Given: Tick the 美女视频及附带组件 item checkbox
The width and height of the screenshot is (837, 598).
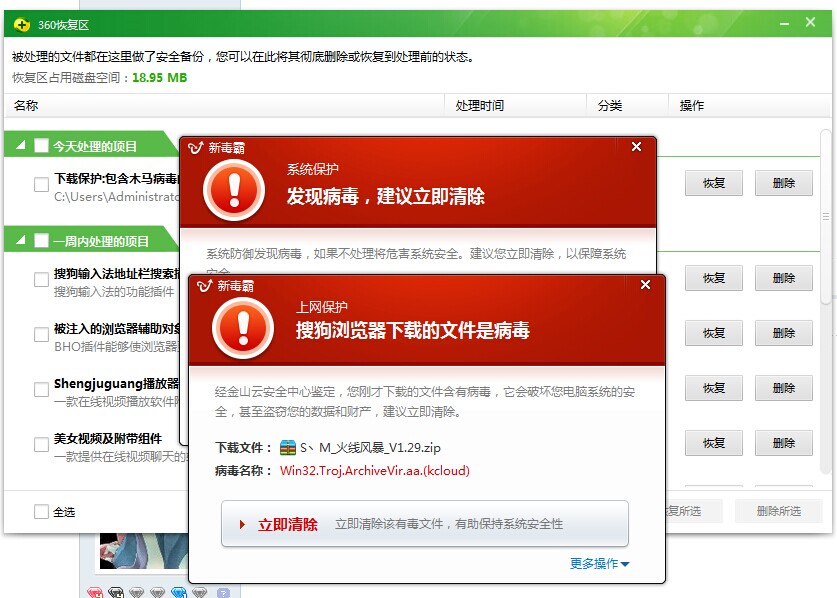Looking at the screenshot, I should point(41,444).
